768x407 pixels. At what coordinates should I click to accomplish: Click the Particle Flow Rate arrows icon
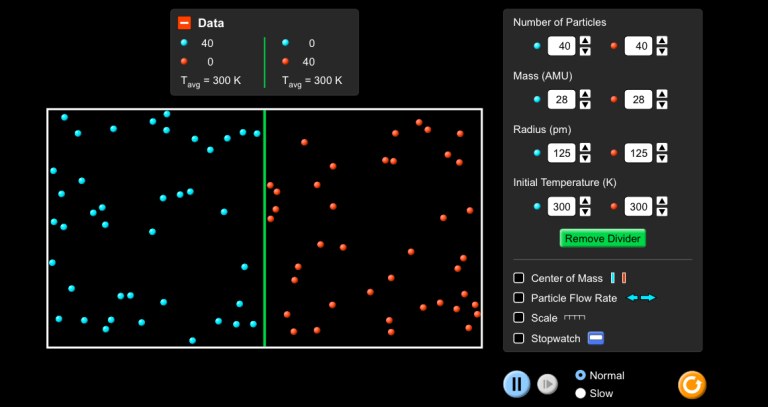[x=641, y=298]
